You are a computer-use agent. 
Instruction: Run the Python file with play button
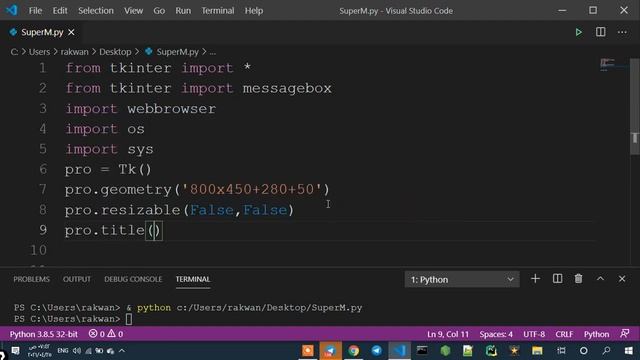[x=578, y=32]
